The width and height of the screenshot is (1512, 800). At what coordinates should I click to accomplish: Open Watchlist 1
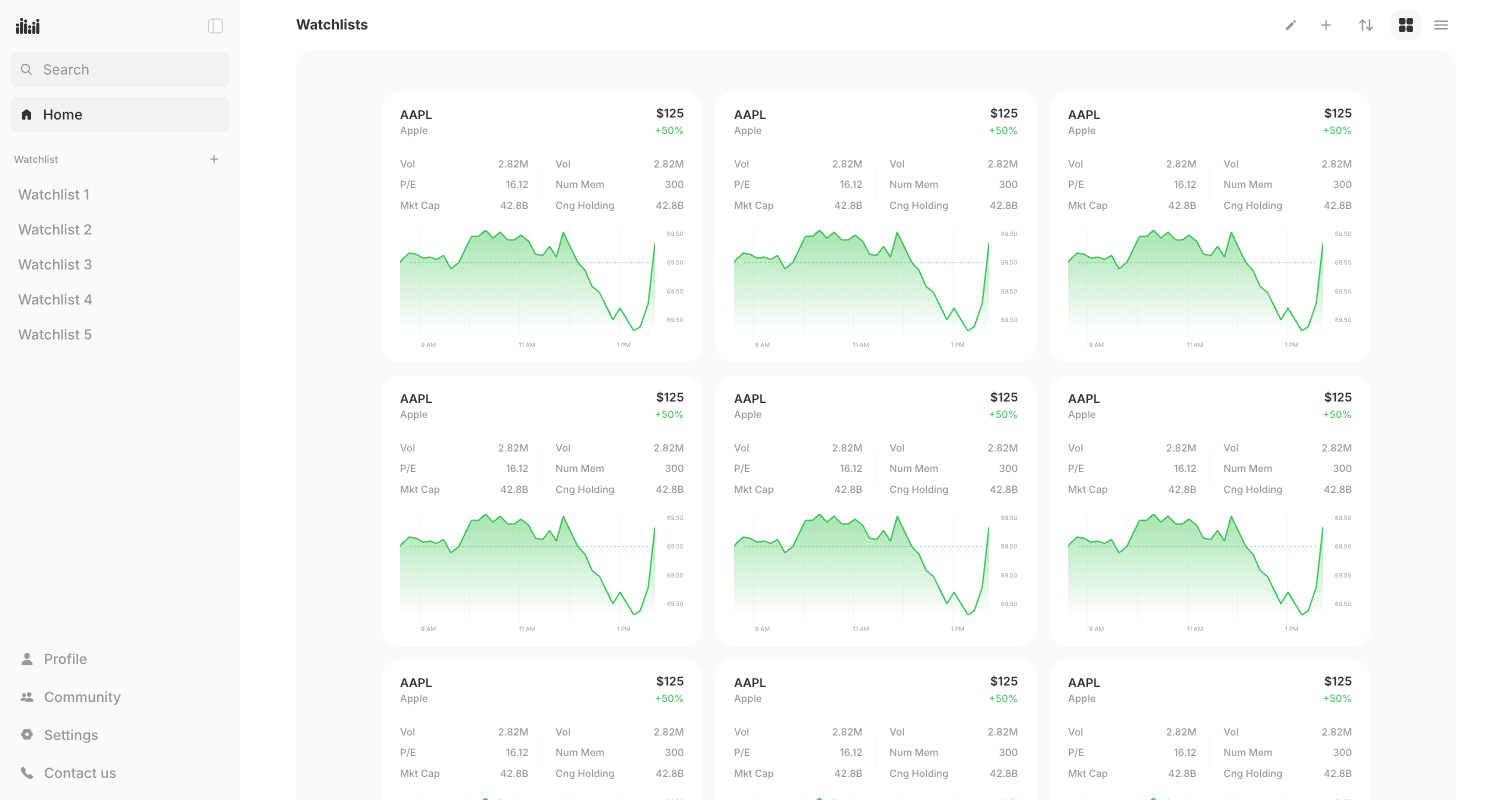54,194
